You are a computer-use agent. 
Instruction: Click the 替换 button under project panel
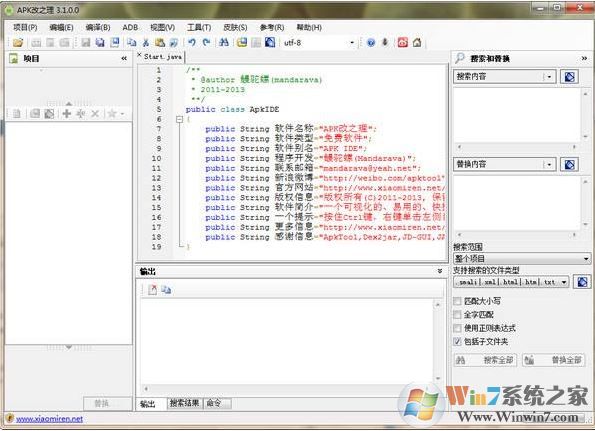tap(108, 403)
